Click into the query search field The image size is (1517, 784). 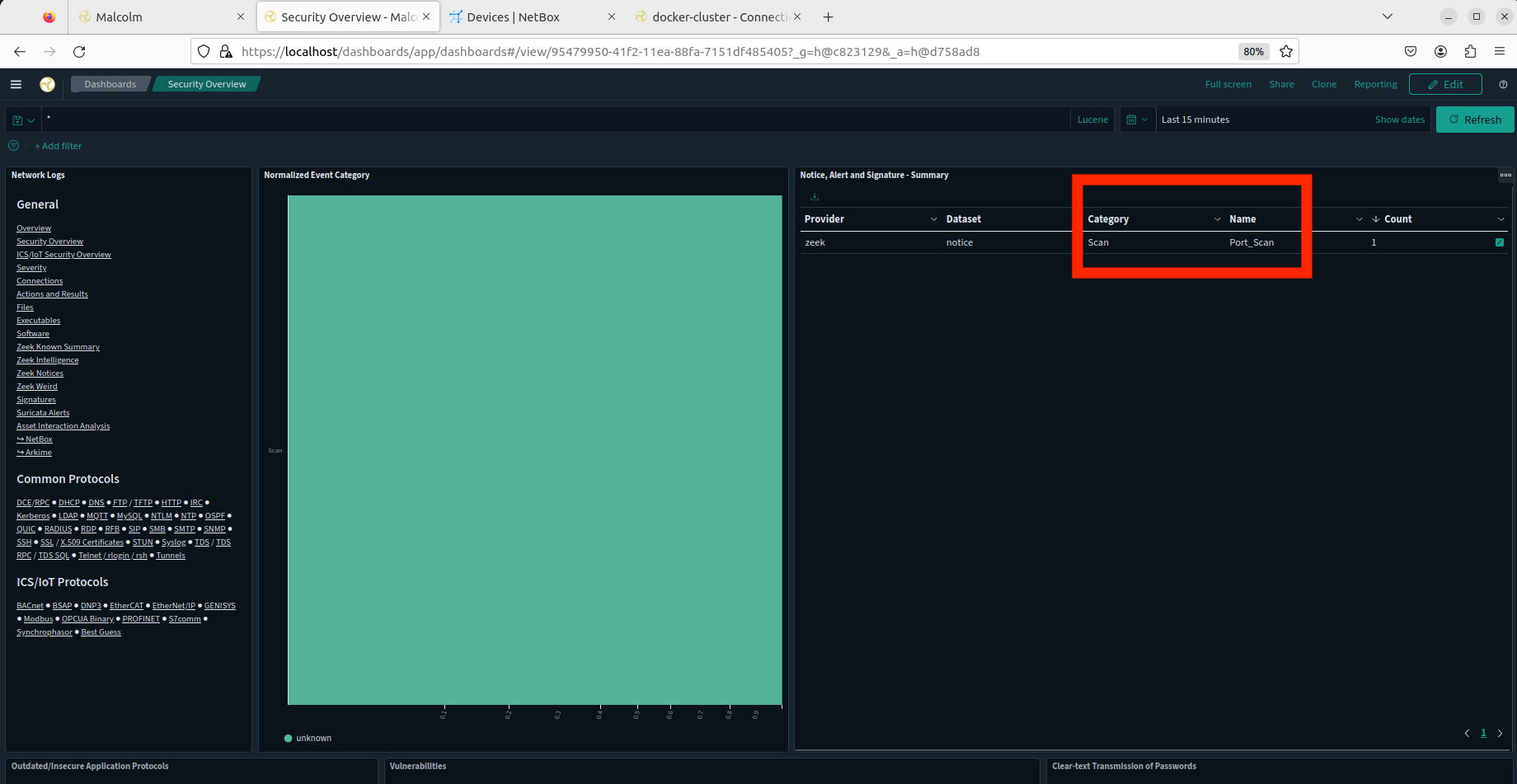pyautogui.click(x=552, y=120)
